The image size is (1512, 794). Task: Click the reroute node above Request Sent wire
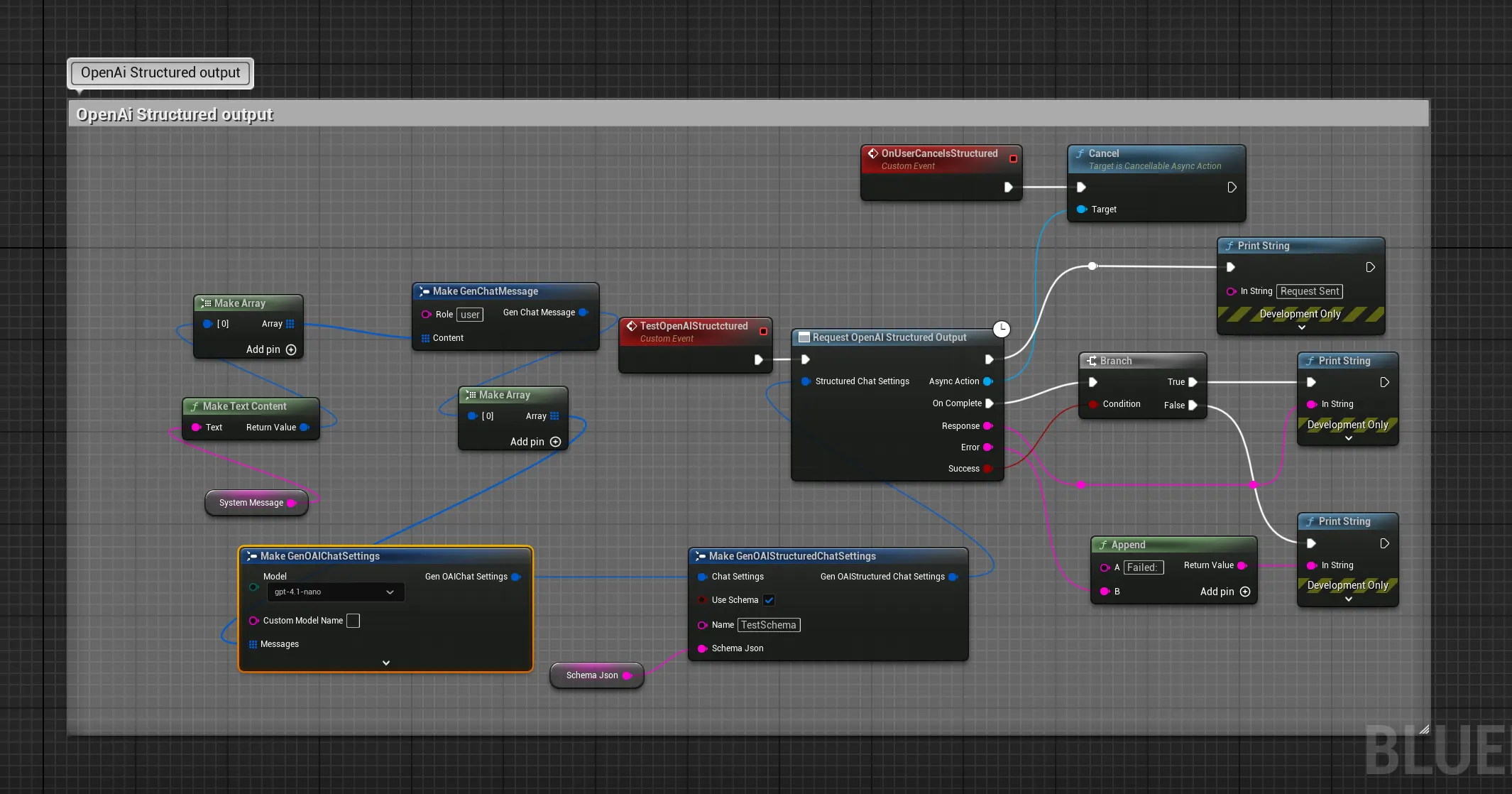pos(1092,266)
